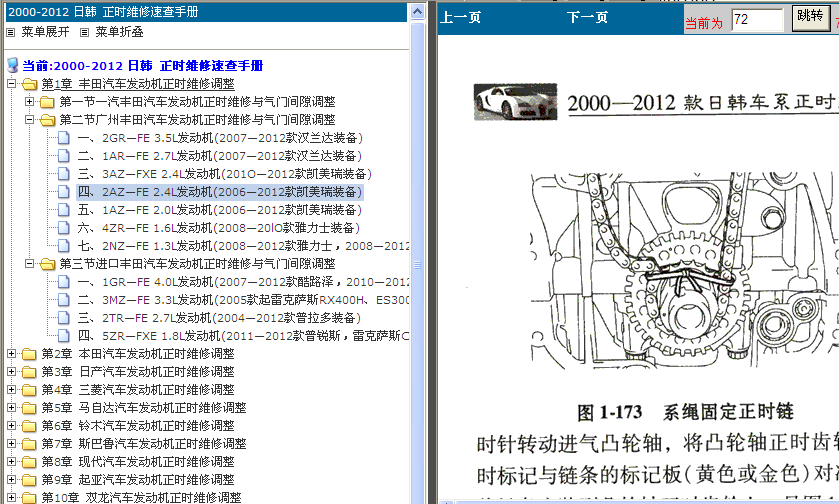This screenshot has height=504, width=839.
Task: Click folder icon of 第1章 丰田汽车
Action: click(x=29, y=84)
